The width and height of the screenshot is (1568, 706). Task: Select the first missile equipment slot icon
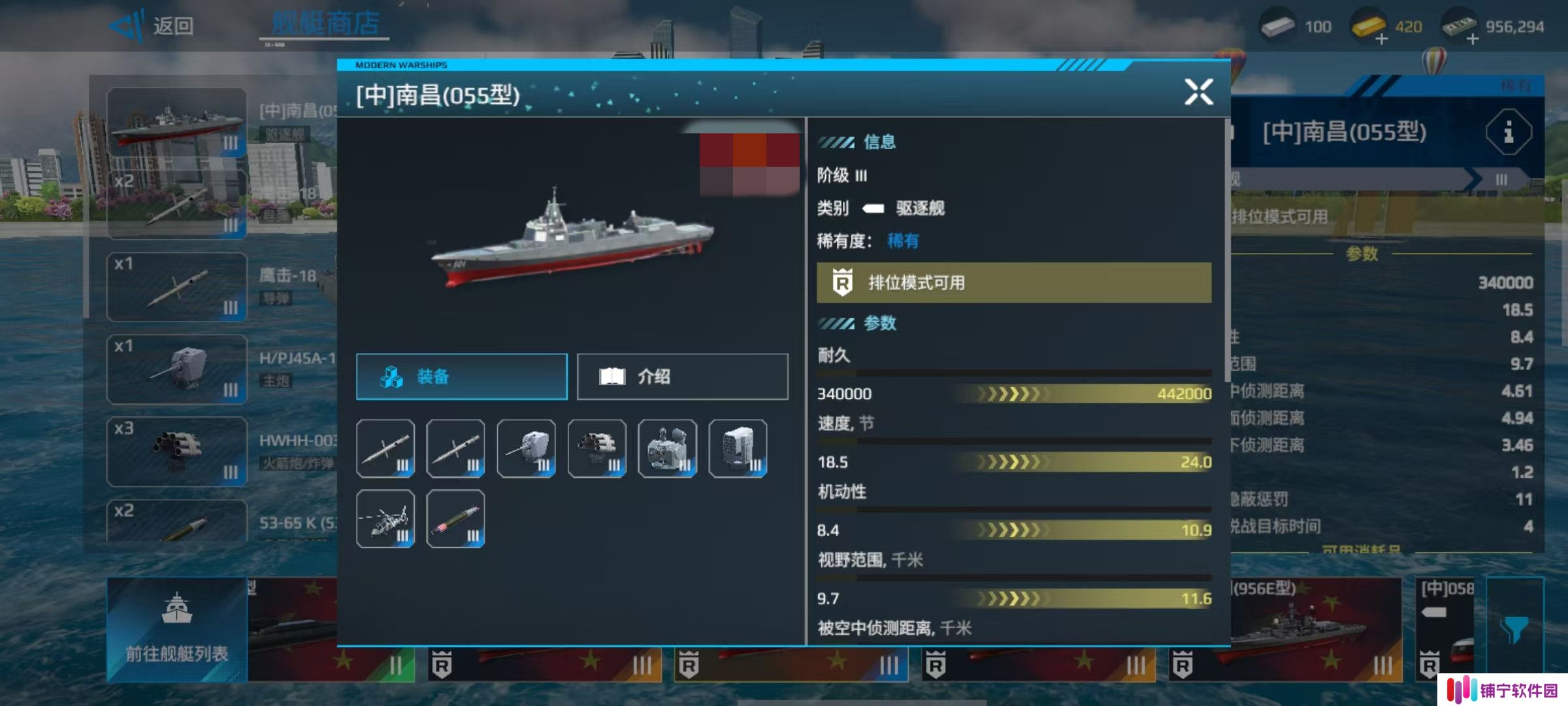coord(385,448)
